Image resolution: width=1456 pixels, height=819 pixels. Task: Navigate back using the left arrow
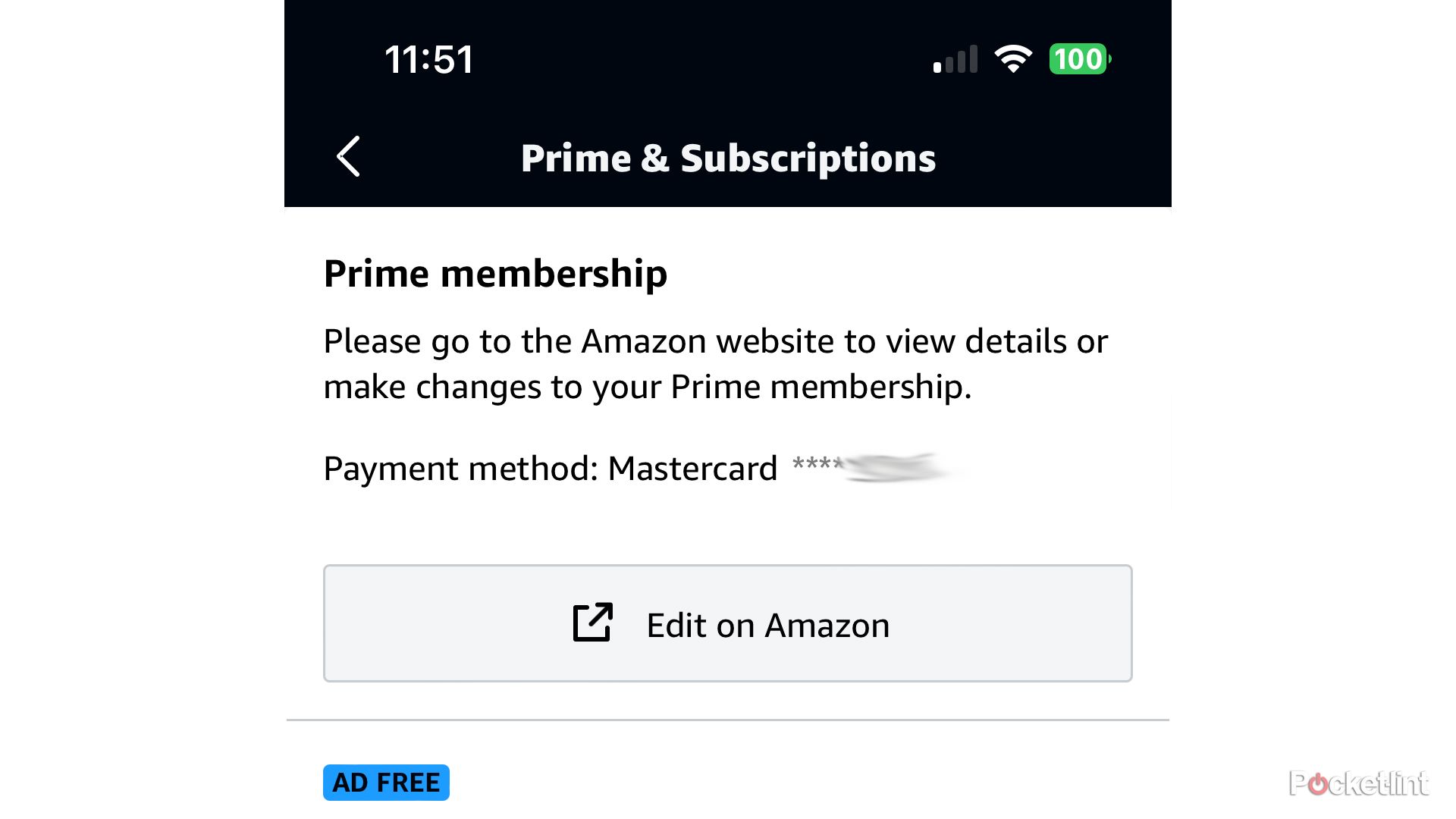pyautogui.click(x=348, y=158)
